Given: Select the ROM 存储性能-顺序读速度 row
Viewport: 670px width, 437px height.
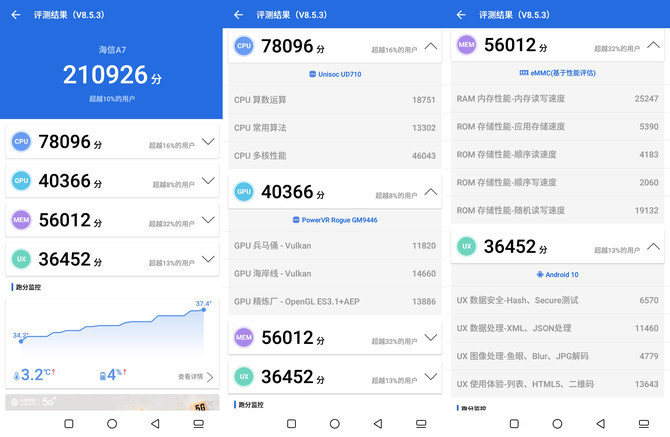Looking at the screenshot, I should pyautogui.click(x=557, y=154).
